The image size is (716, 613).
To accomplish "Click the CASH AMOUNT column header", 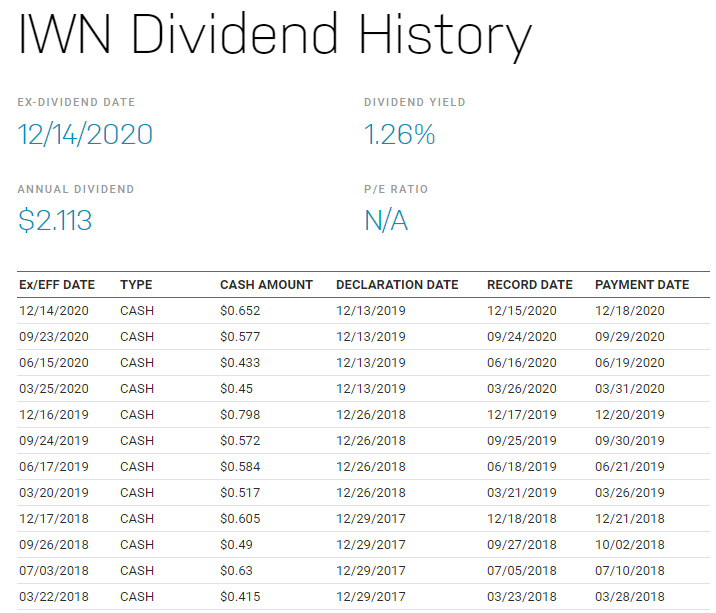I will point(266,285).
